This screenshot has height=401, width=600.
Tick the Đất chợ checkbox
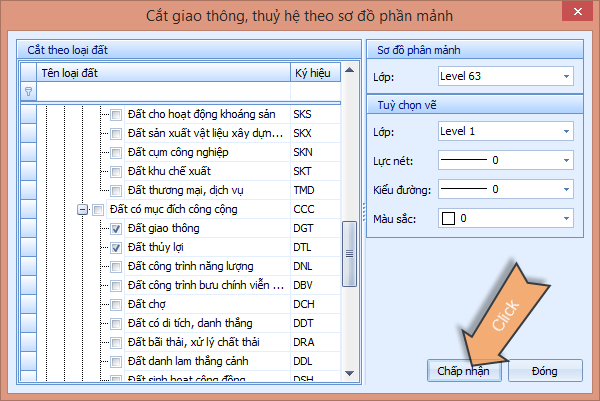(116, 304)
